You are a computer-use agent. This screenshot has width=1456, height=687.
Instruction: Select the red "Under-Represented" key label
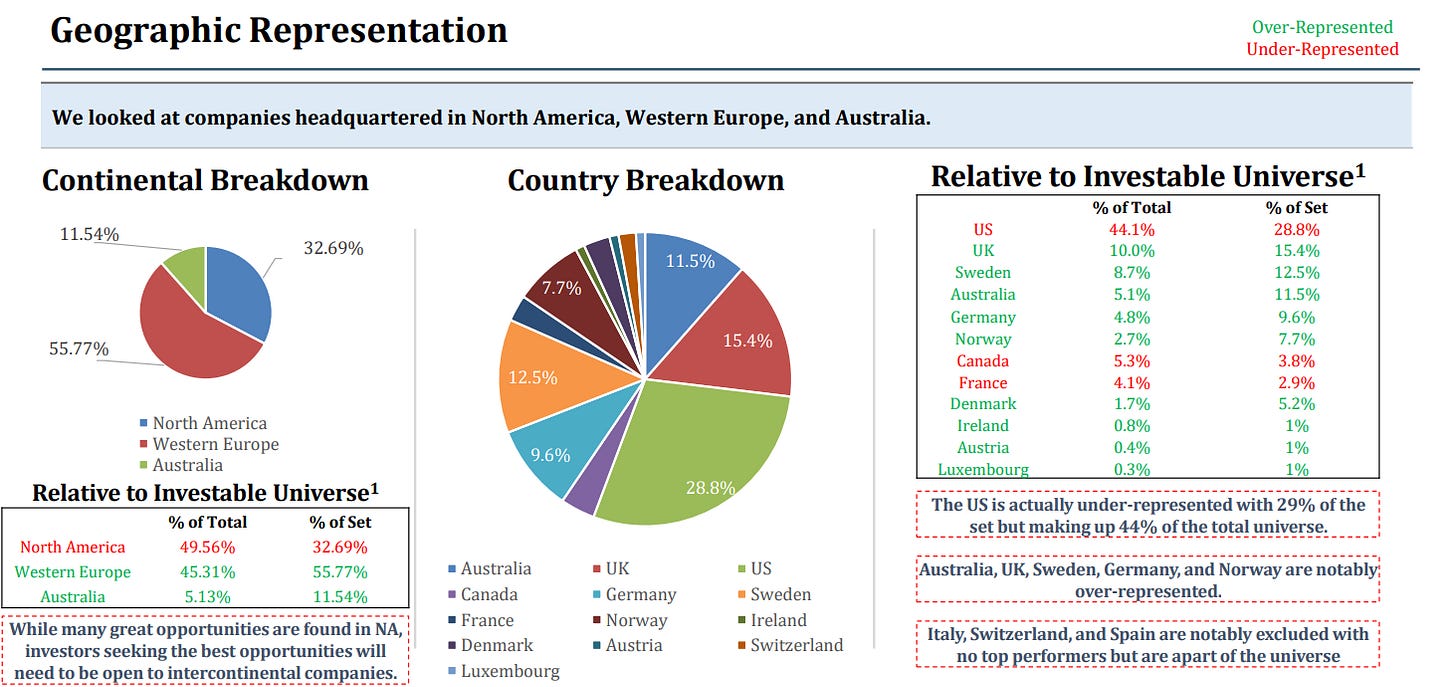point(1323,49)
